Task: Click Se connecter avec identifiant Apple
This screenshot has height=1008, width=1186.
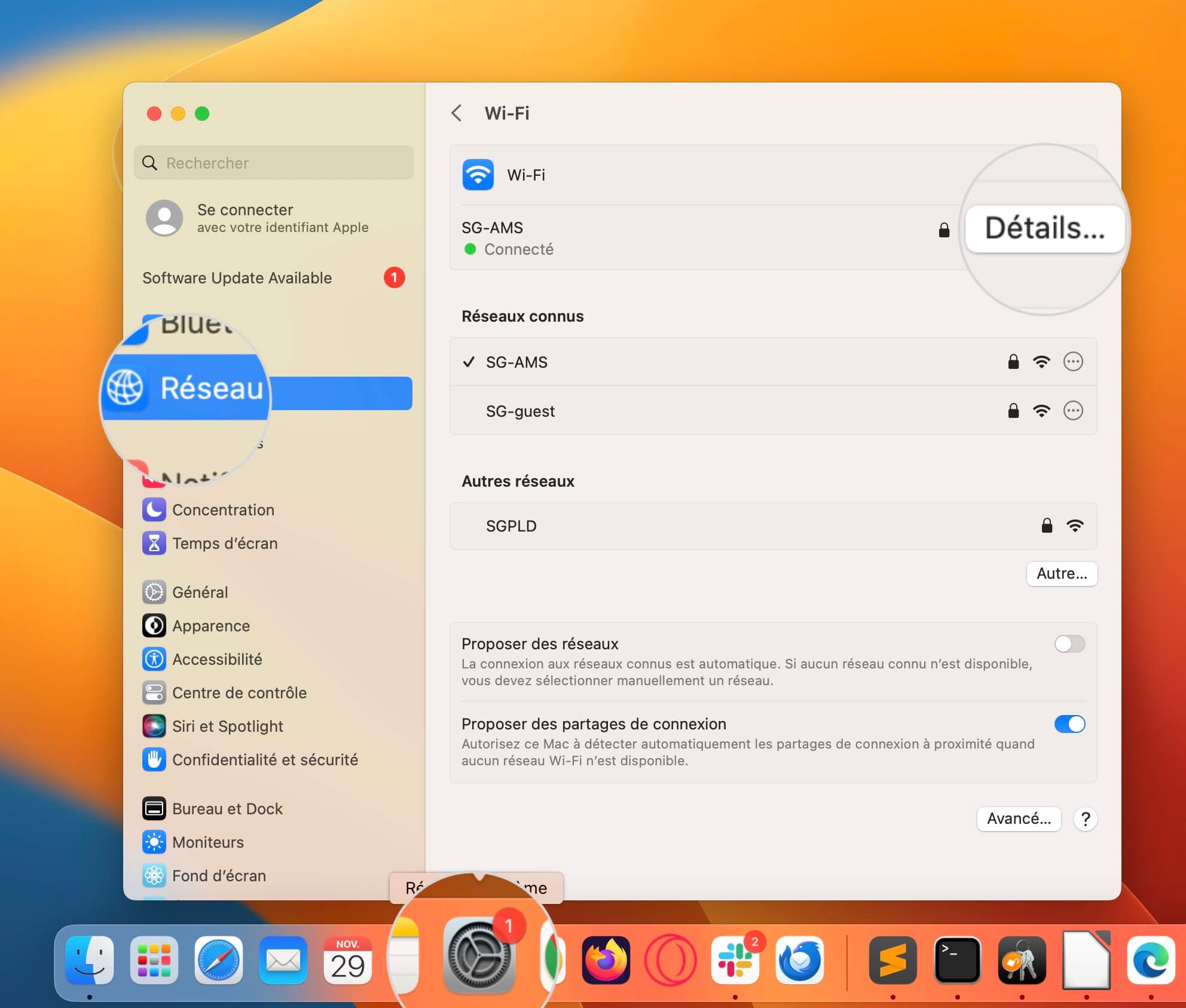Action: pyautogui.click(x=274, y=218)
